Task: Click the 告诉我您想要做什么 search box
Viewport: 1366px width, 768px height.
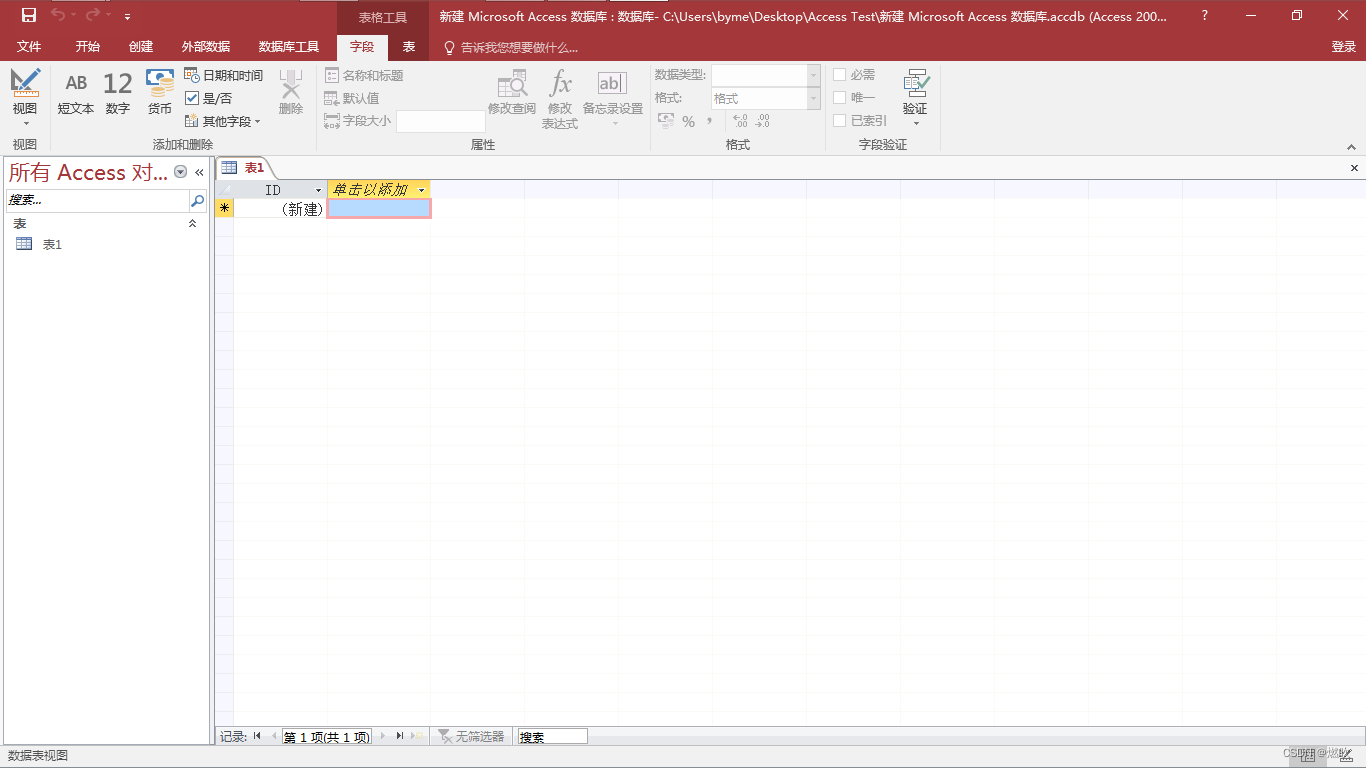Action: (512, 47)
